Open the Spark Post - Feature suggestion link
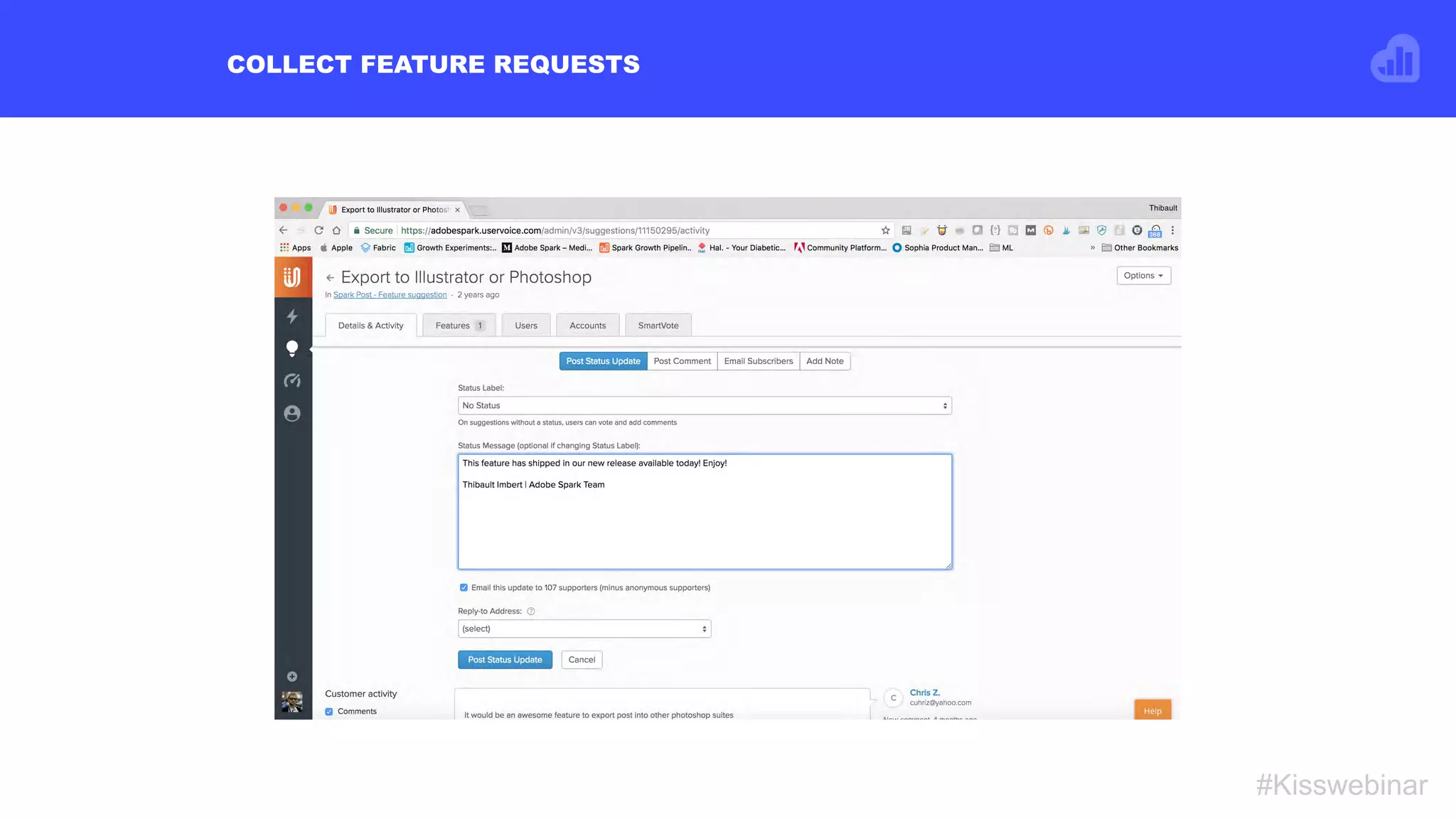Image resolution: width=1456 pixels, height=819 pixels. [x=390, y=295]
